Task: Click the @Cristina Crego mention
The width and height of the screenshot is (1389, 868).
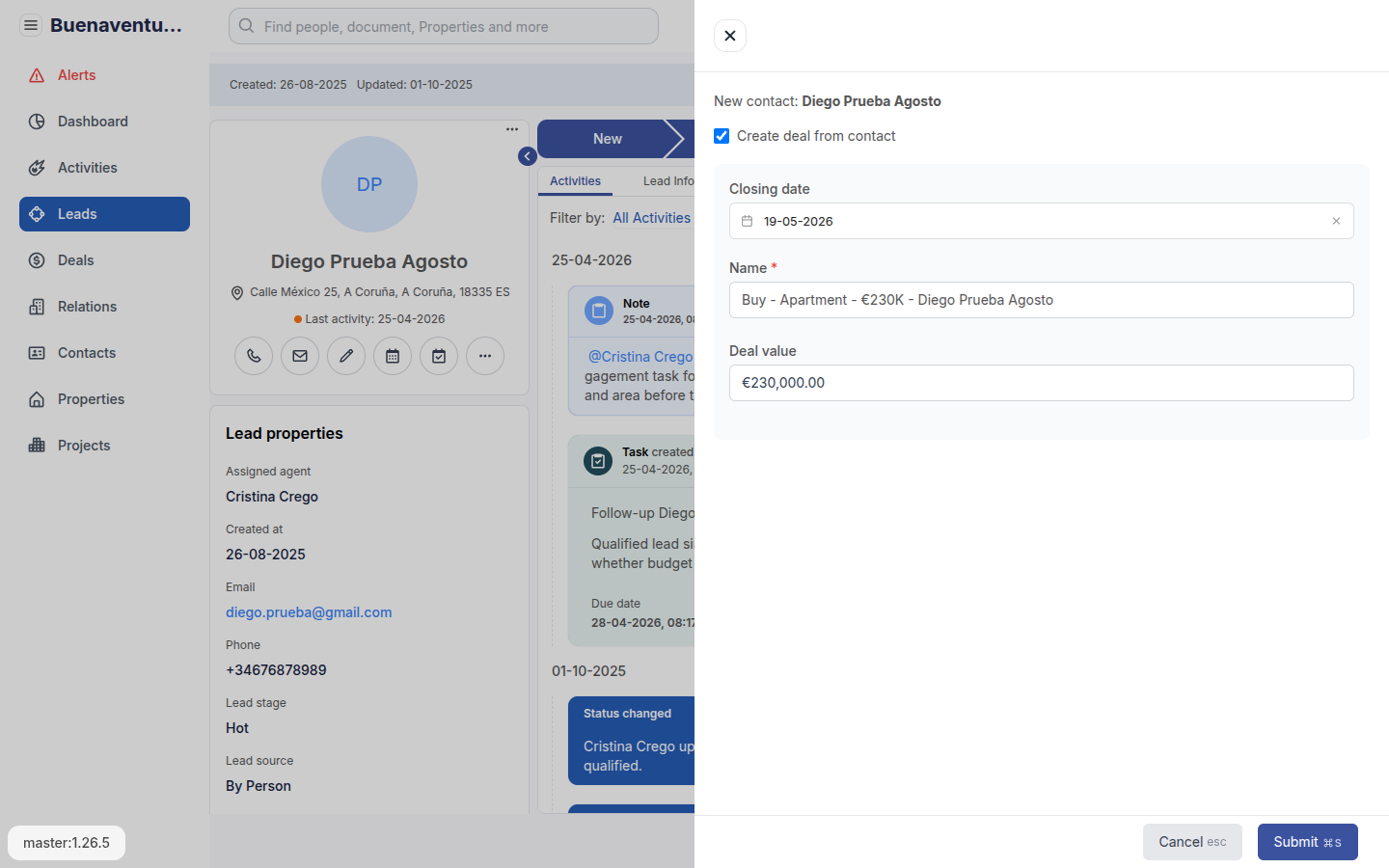Action: pyautogui.click(x=640, y=357)
